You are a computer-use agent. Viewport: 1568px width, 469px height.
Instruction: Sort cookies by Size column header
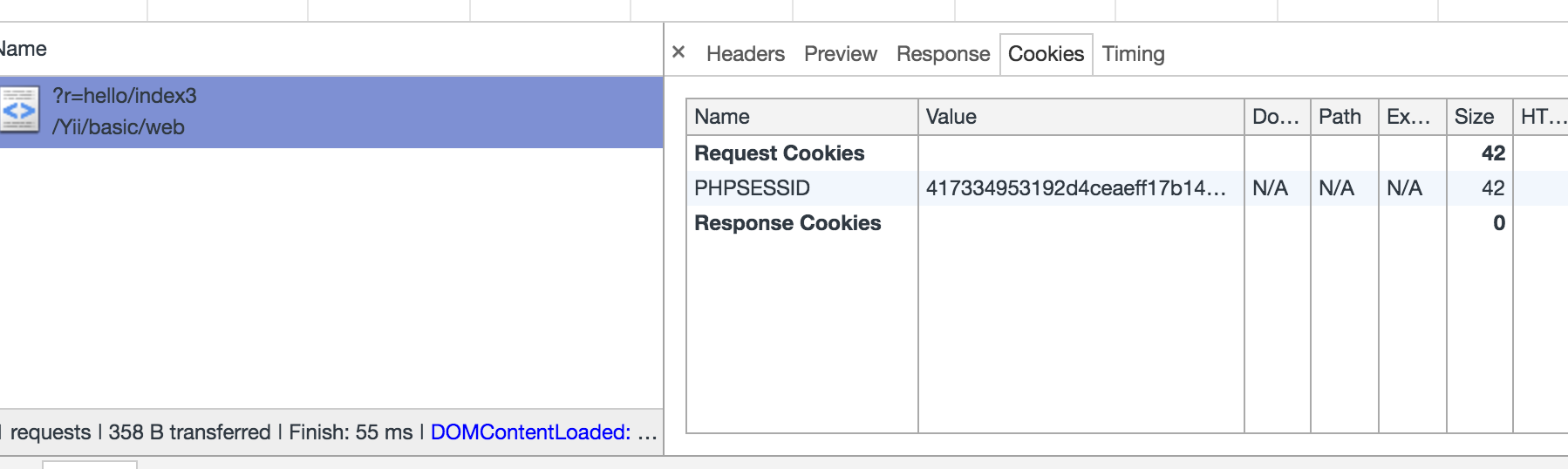1480,117
